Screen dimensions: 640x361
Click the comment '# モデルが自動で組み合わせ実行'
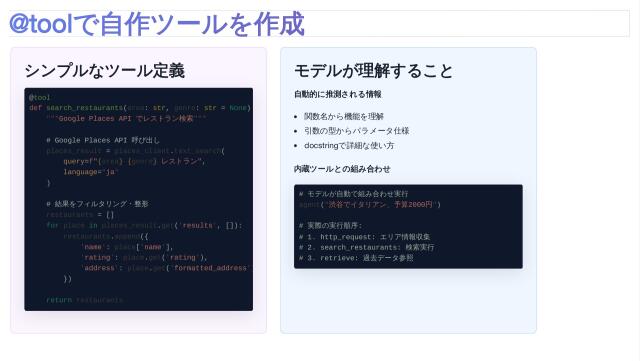[353, 194]
